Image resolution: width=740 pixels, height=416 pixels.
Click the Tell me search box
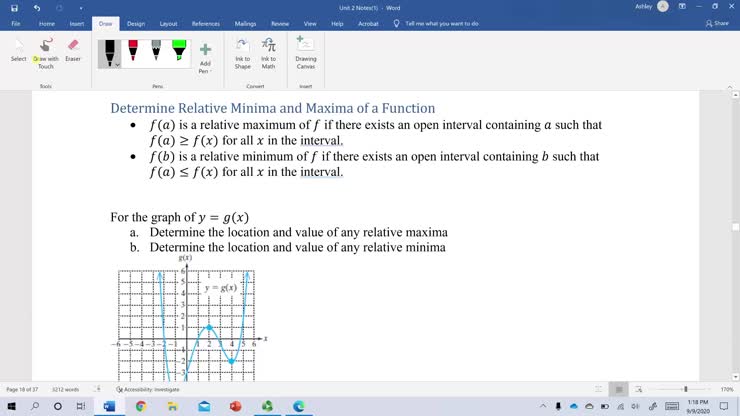[x=441, y=23]
